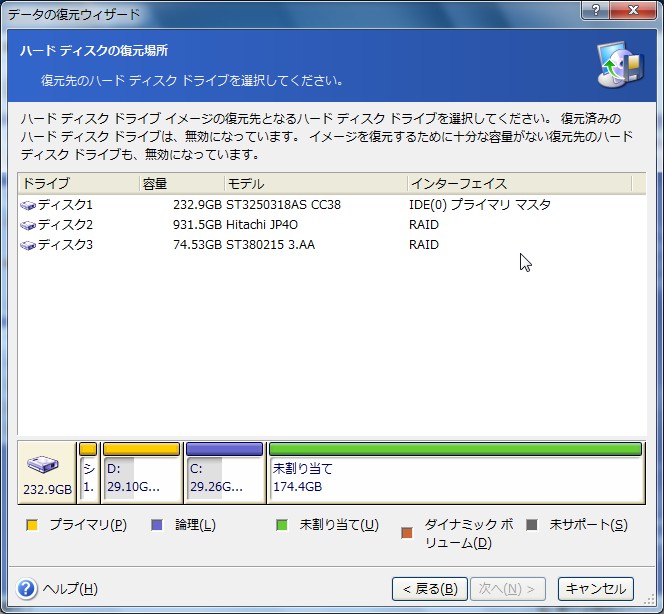Click the 未サポート(S) legend label
664x614 pixels.
coord(588,525)
